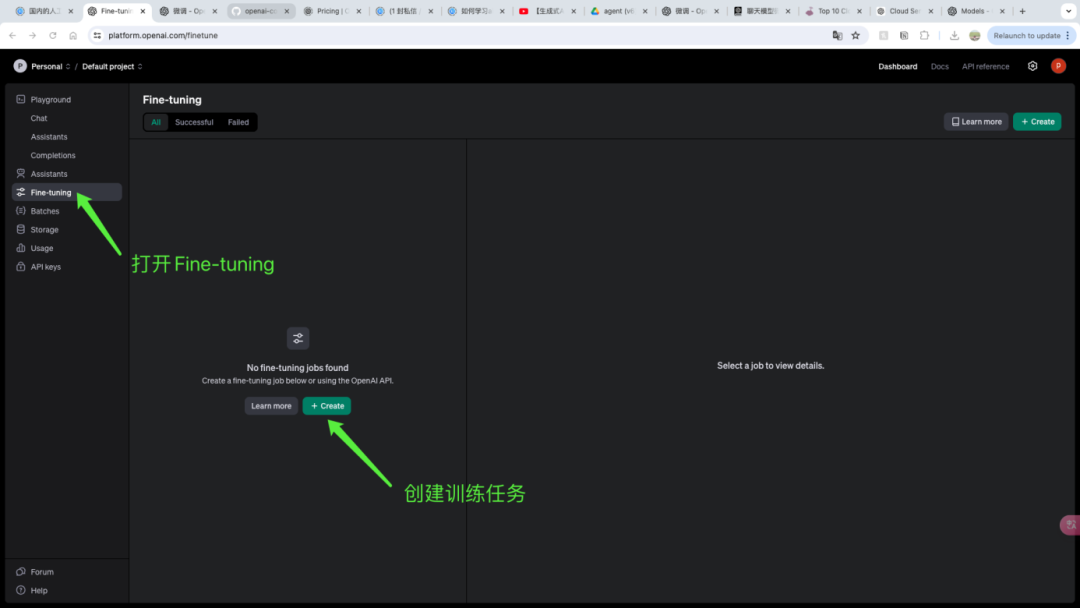This screenshot has height=608, width=1080.
Task: Click Learn more under empty jobs message
Action: coord(271,406)
